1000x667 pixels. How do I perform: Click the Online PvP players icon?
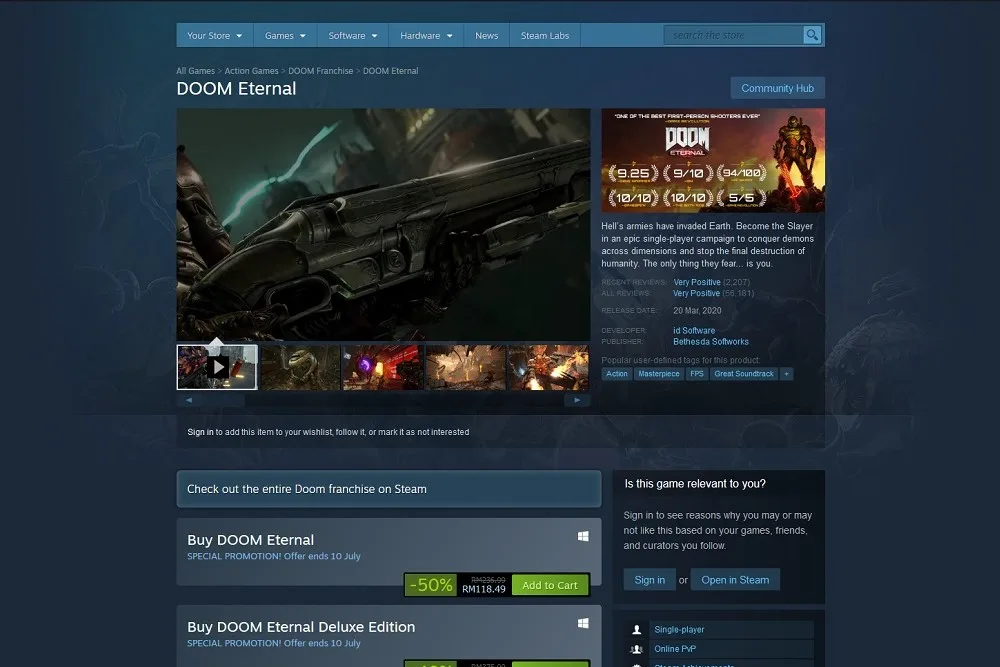pyautogui.click(x=636, y=649)
